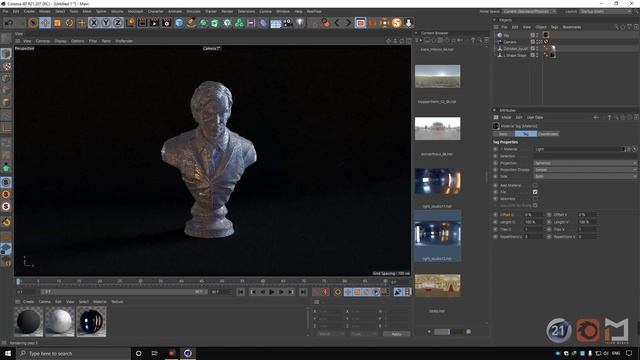Select the reflective Light HDRI material sphere
640x360 pixels.
[x=91, y=322]
